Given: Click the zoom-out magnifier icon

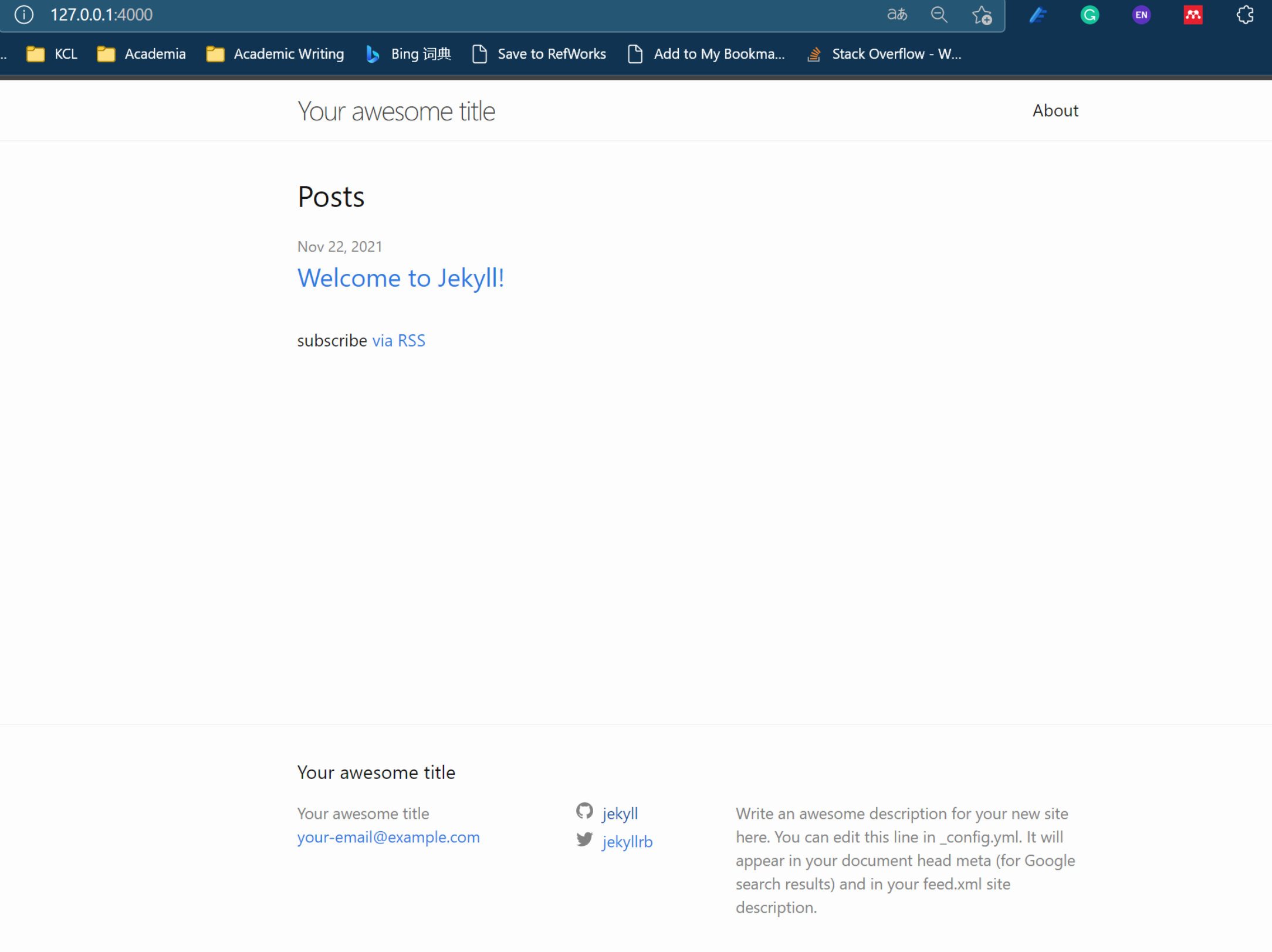Looking at the screenshot, I should (x=939, y=15).
